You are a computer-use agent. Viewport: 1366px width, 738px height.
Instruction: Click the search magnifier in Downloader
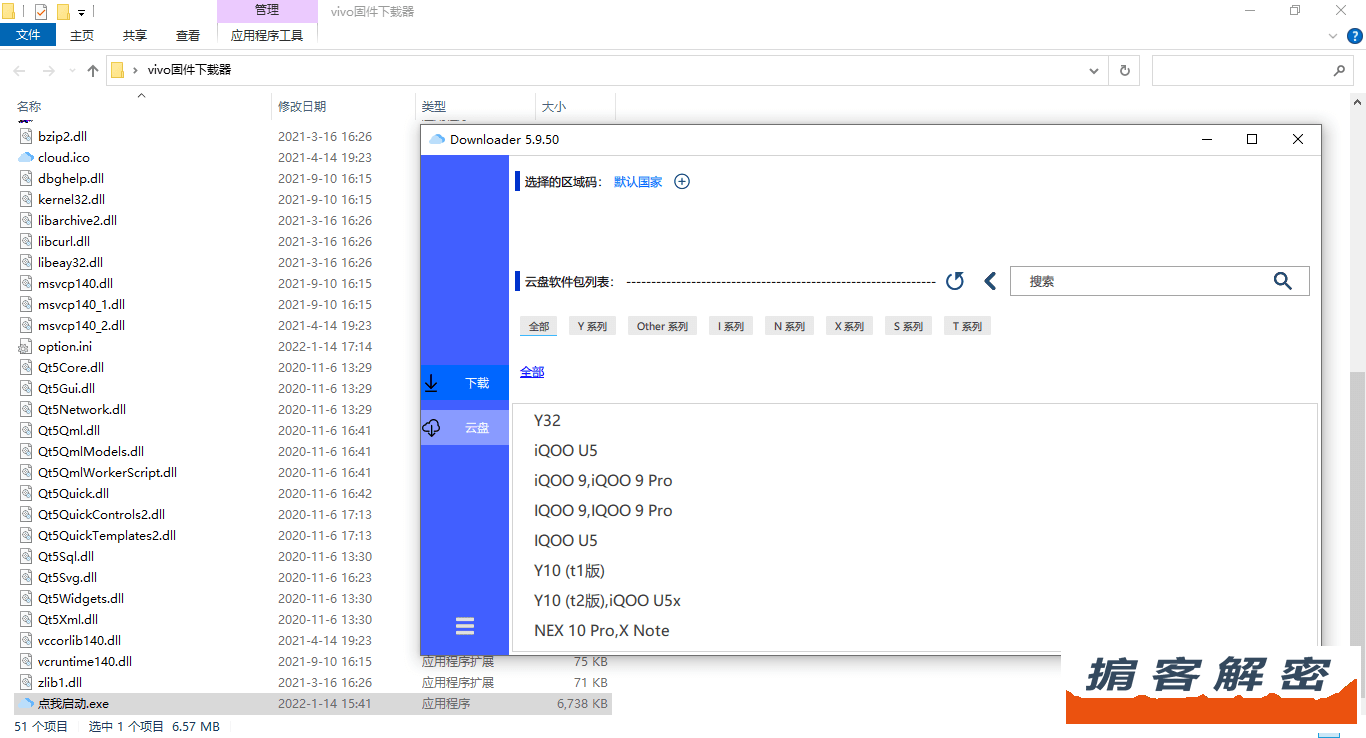1283,281
